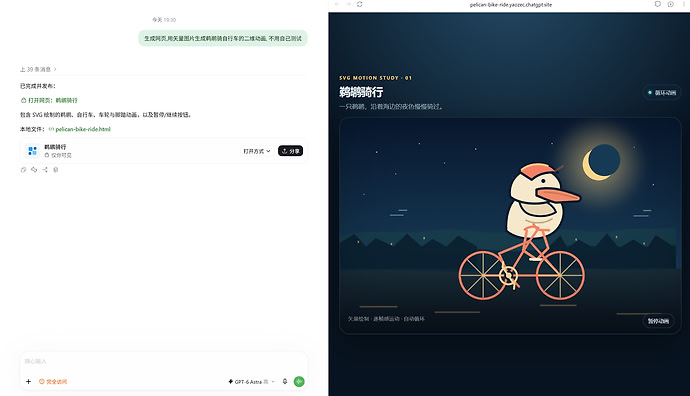Click the crescent moon in the animation
690x396 pixels.
coord(601,162)
